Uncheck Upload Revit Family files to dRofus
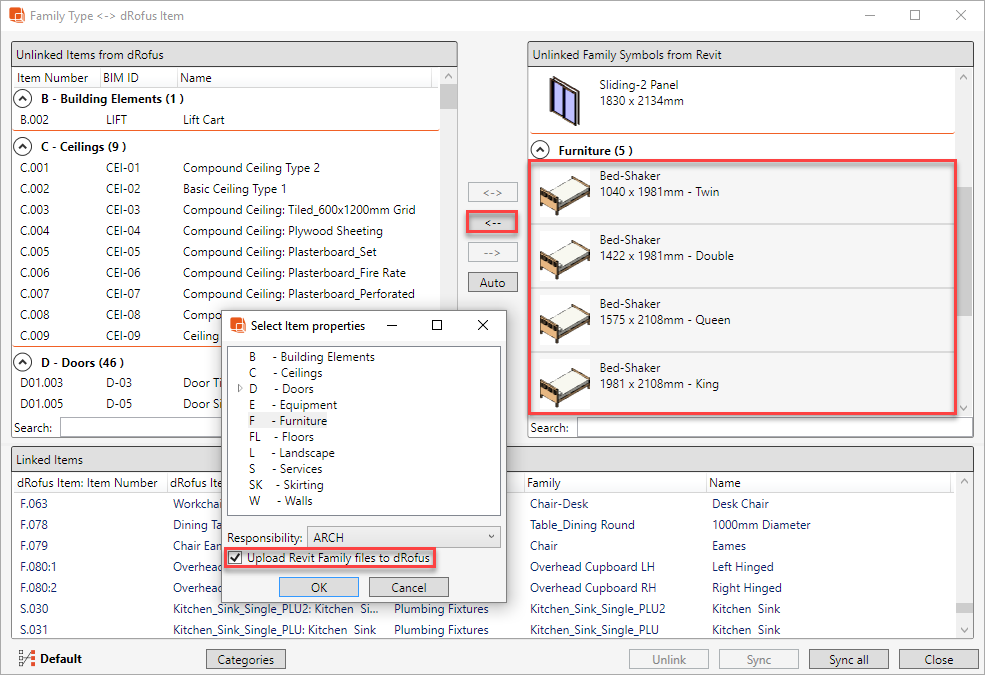The width and height of the screenshot is (985, 675). pos(236,558)
